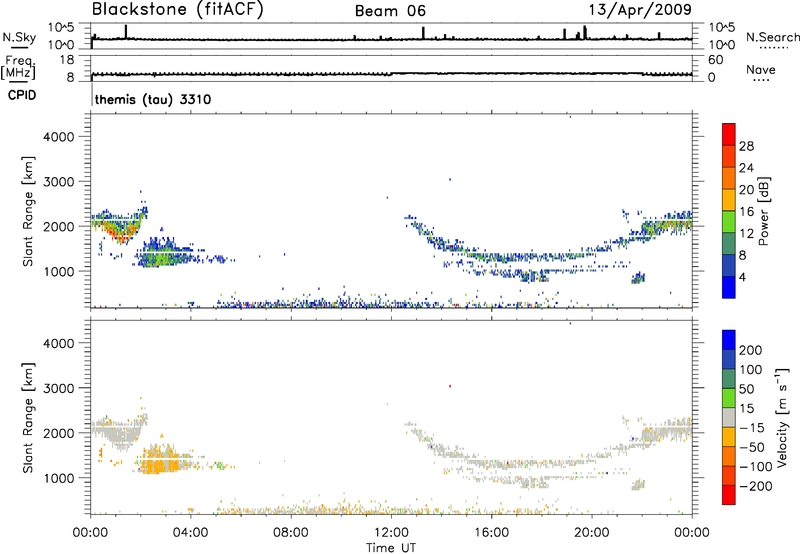Screen dimensions: 800x554
Task: Pick the bright blue top velocity colorbar segment
Action: tap(729, 340)
